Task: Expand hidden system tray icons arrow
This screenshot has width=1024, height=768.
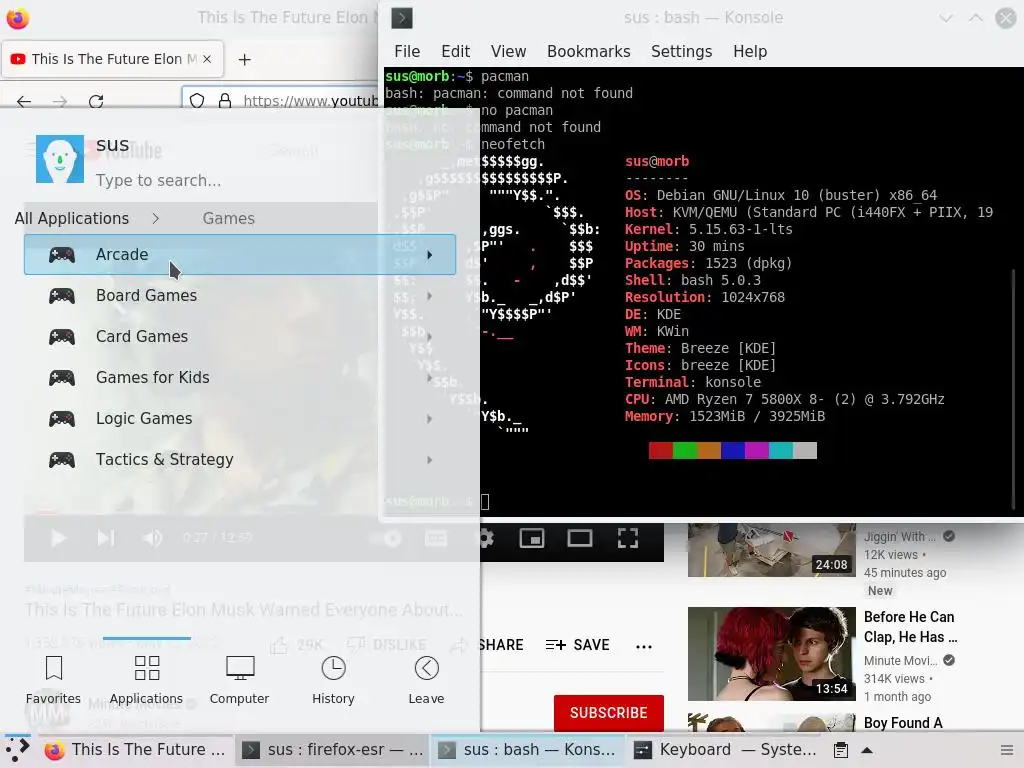Action: point(867,750)
